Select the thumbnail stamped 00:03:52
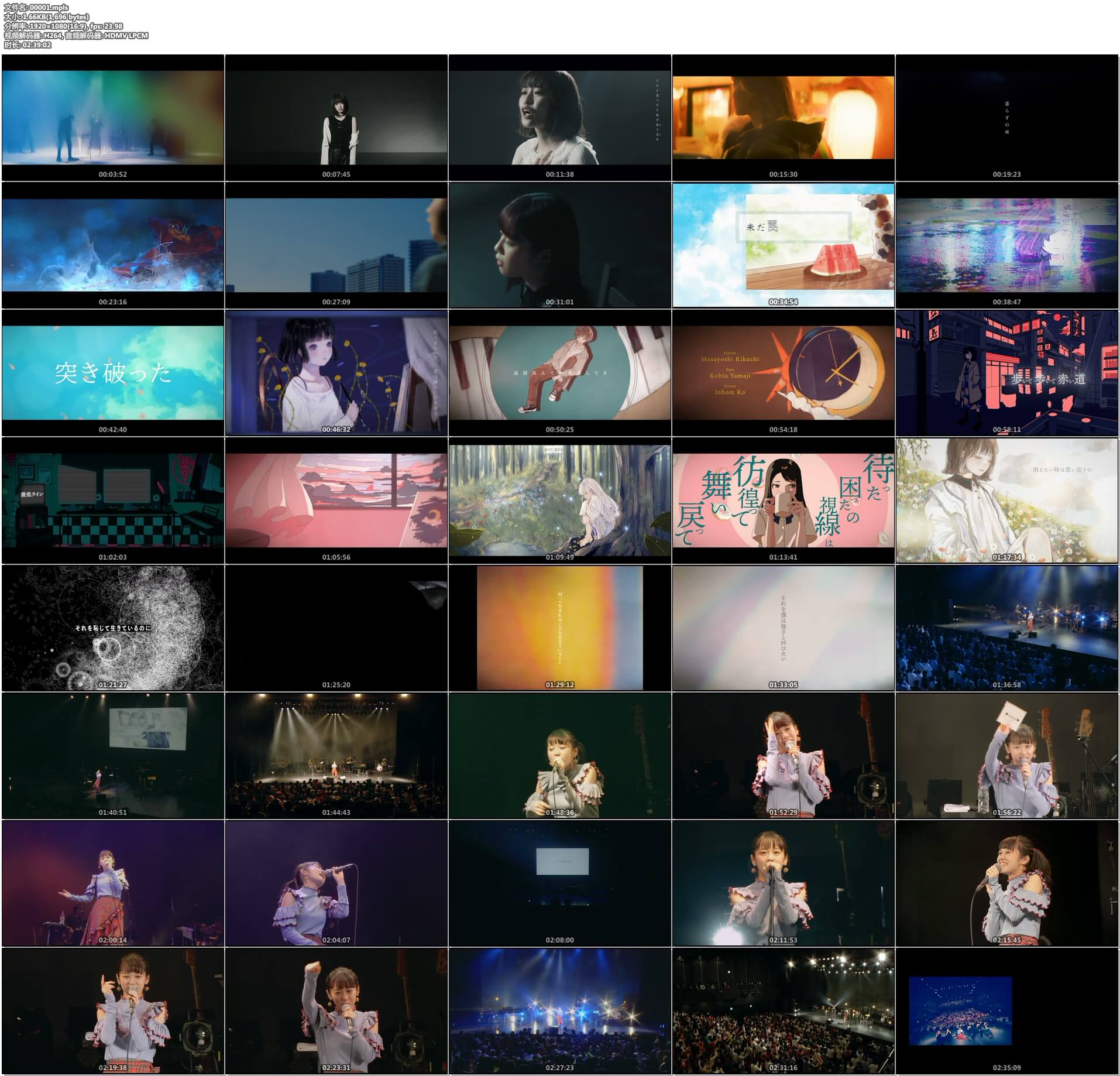This screenshot has height=1076, width=1120. tap(113, 117)
